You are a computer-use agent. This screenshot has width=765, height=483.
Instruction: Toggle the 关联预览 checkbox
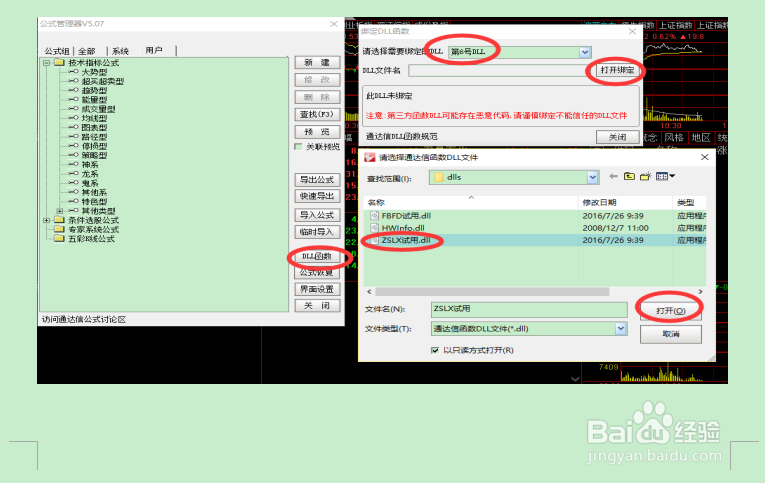[298, 147]
